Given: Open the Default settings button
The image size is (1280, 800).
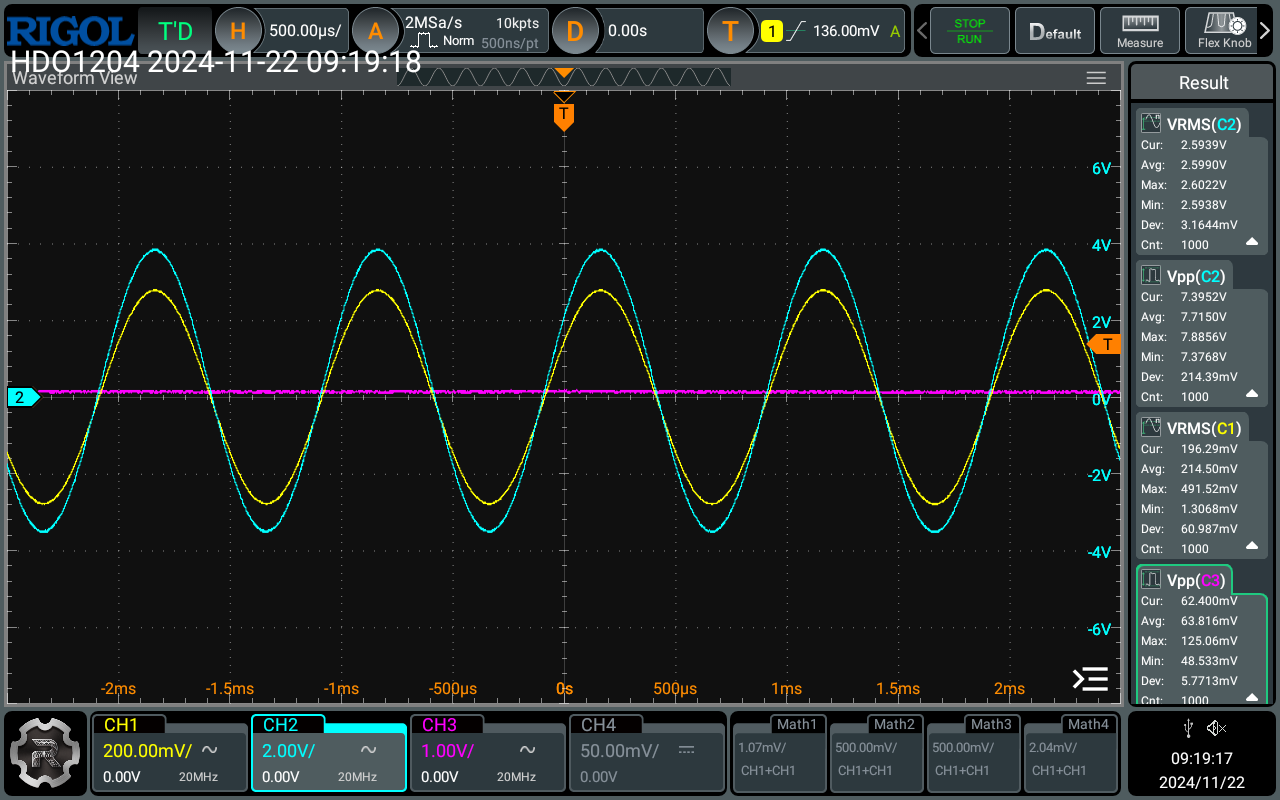Looking at the screenshot, I should 1055,31.
